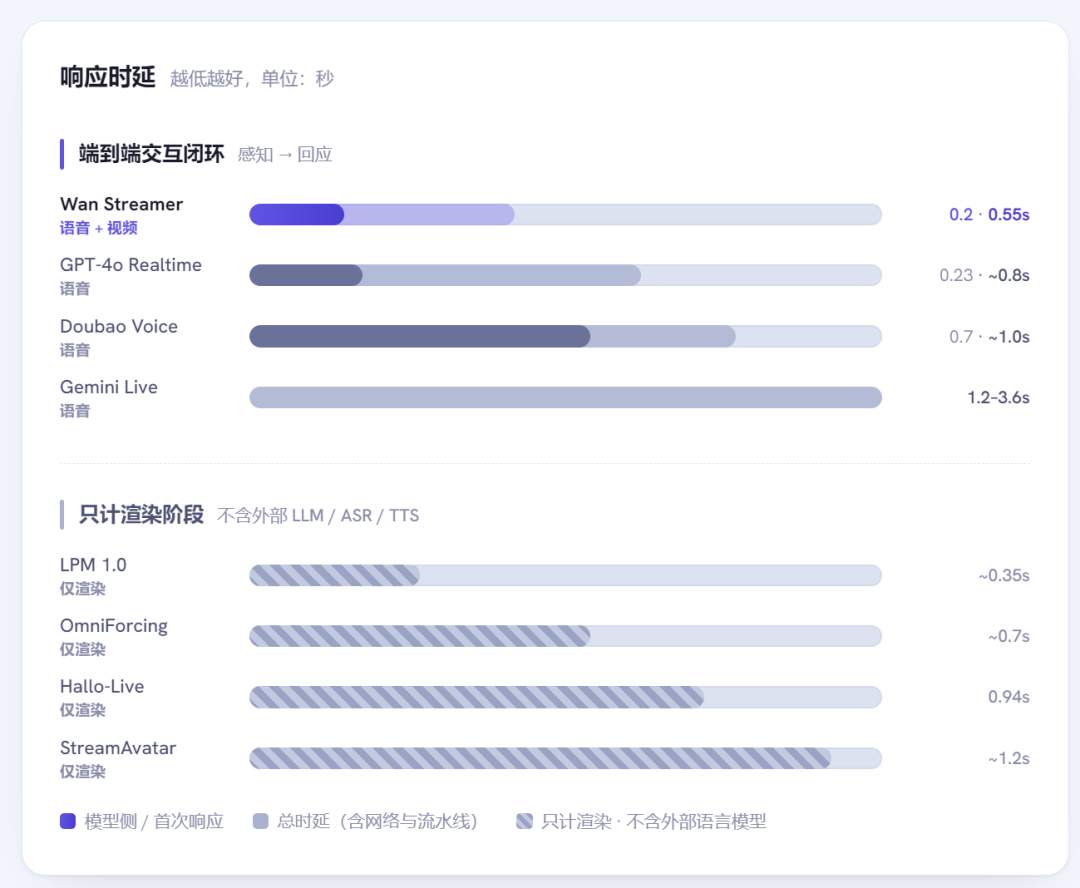
Task: Select the 只计渲染阶段 section heading
Action: 141,515
